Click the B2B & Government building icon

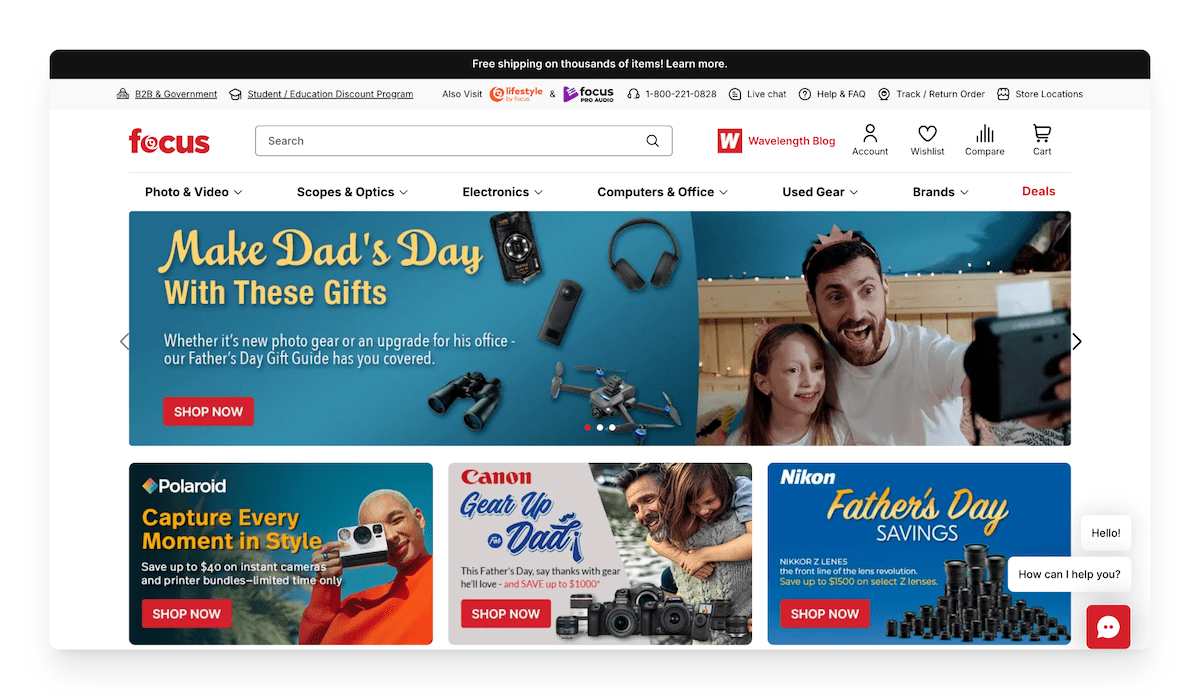[123, 94]
